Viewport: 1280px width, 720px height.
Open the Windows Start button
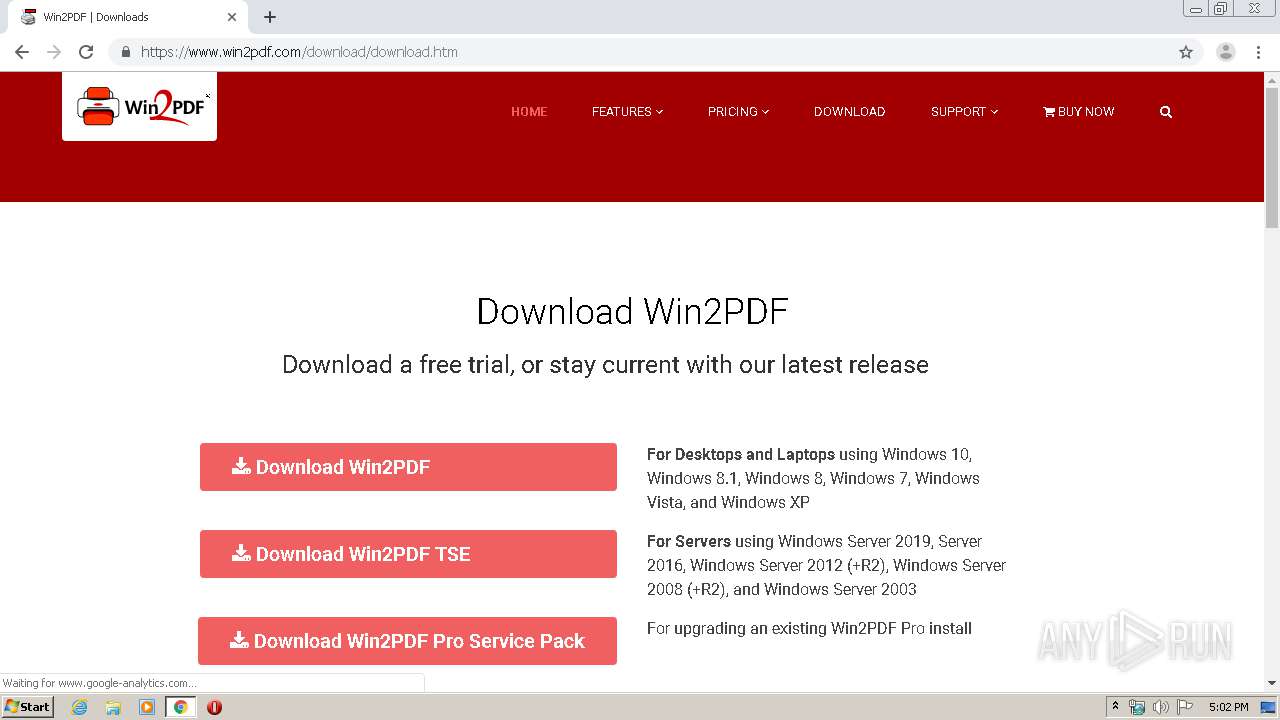point(28,707)
